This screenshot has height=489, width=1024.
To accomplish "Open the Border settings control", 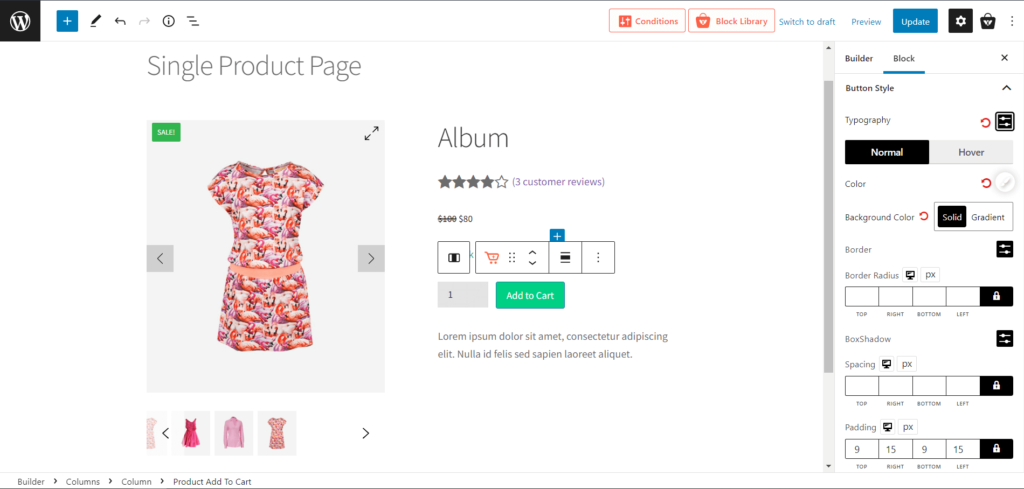I will (x=1005, y=249).
